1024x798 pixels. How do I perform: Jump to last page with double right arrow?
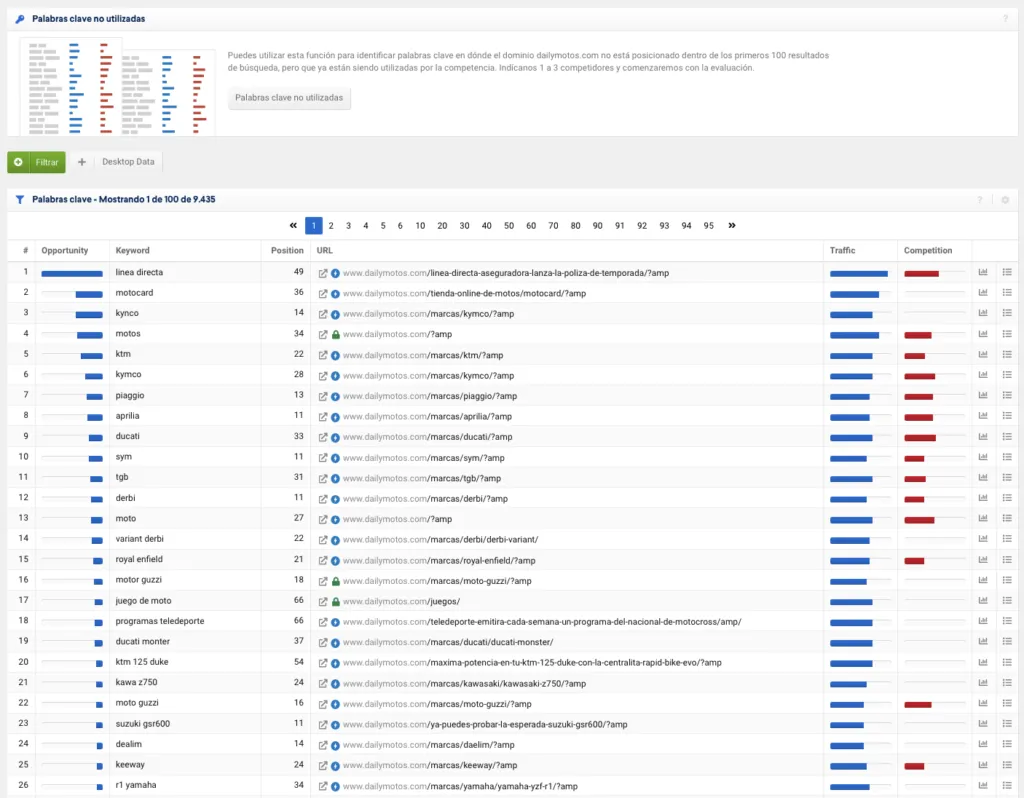click(731, 225)
